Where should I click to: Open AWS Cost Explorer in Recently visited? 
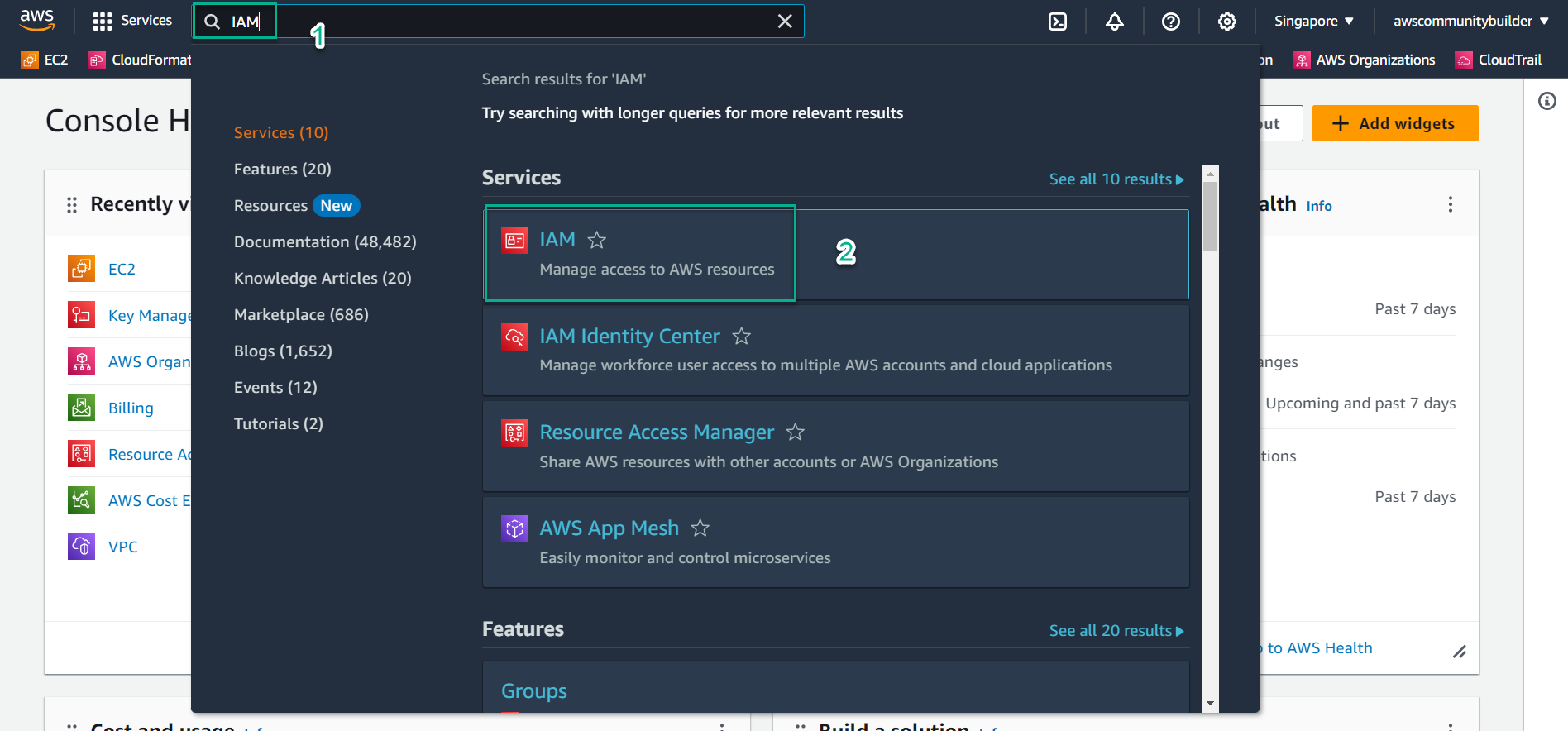[150, 500]
